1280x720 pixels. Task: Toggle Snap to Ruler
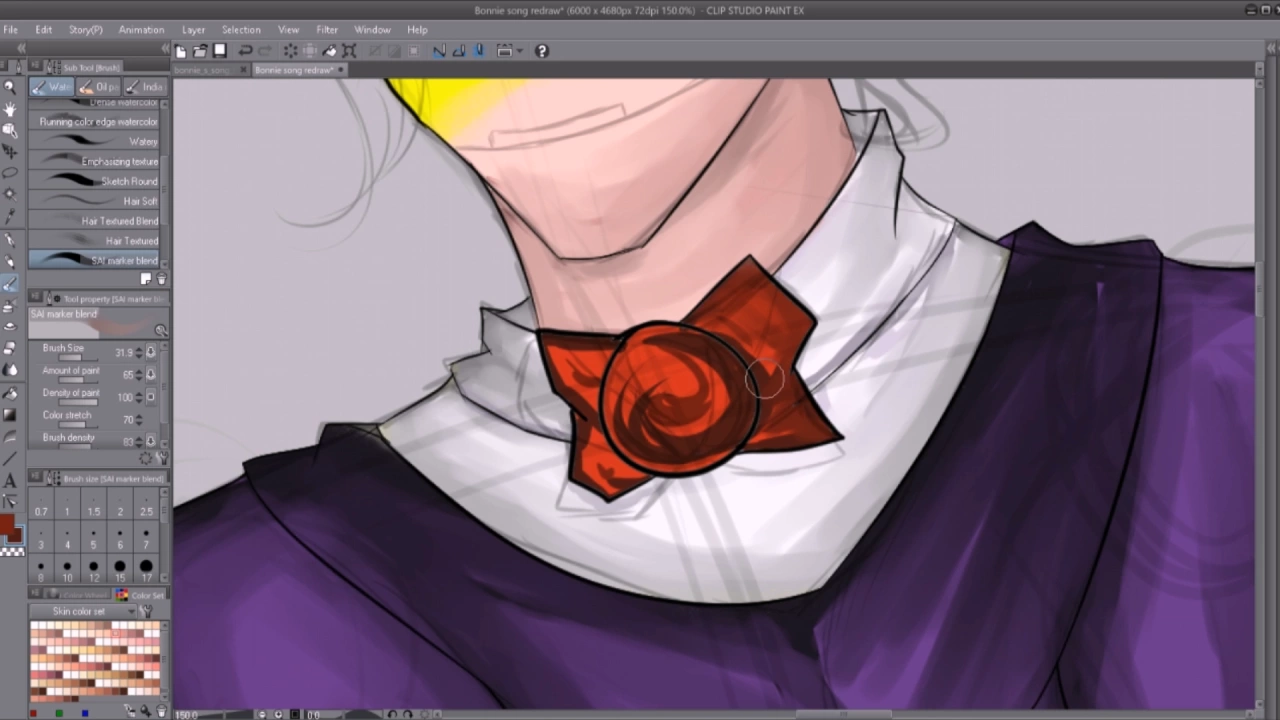point(440,51)
